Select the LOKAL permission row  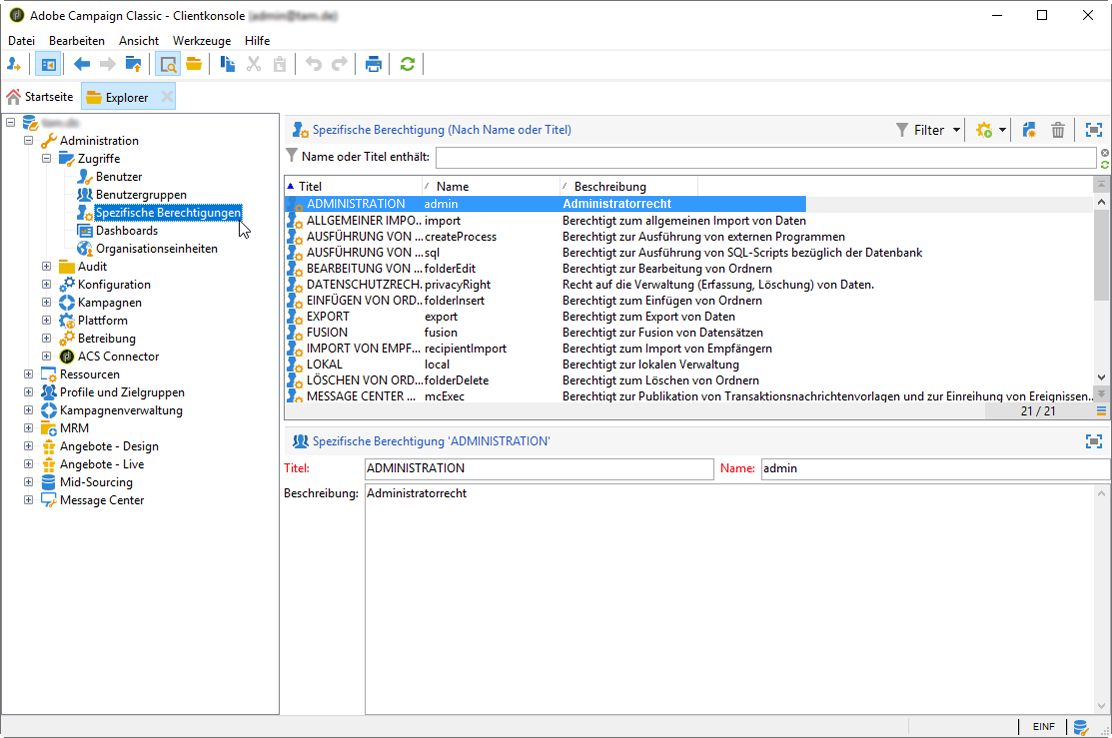point(688,364)
